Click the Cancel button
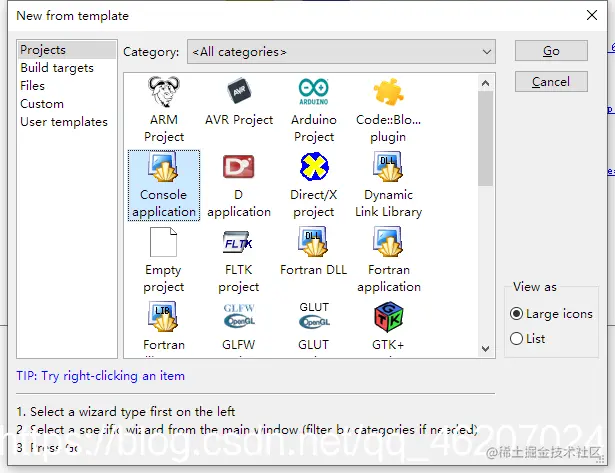Image resolution: width=615 pixels, height=473 pixels. tap(551, 82)
